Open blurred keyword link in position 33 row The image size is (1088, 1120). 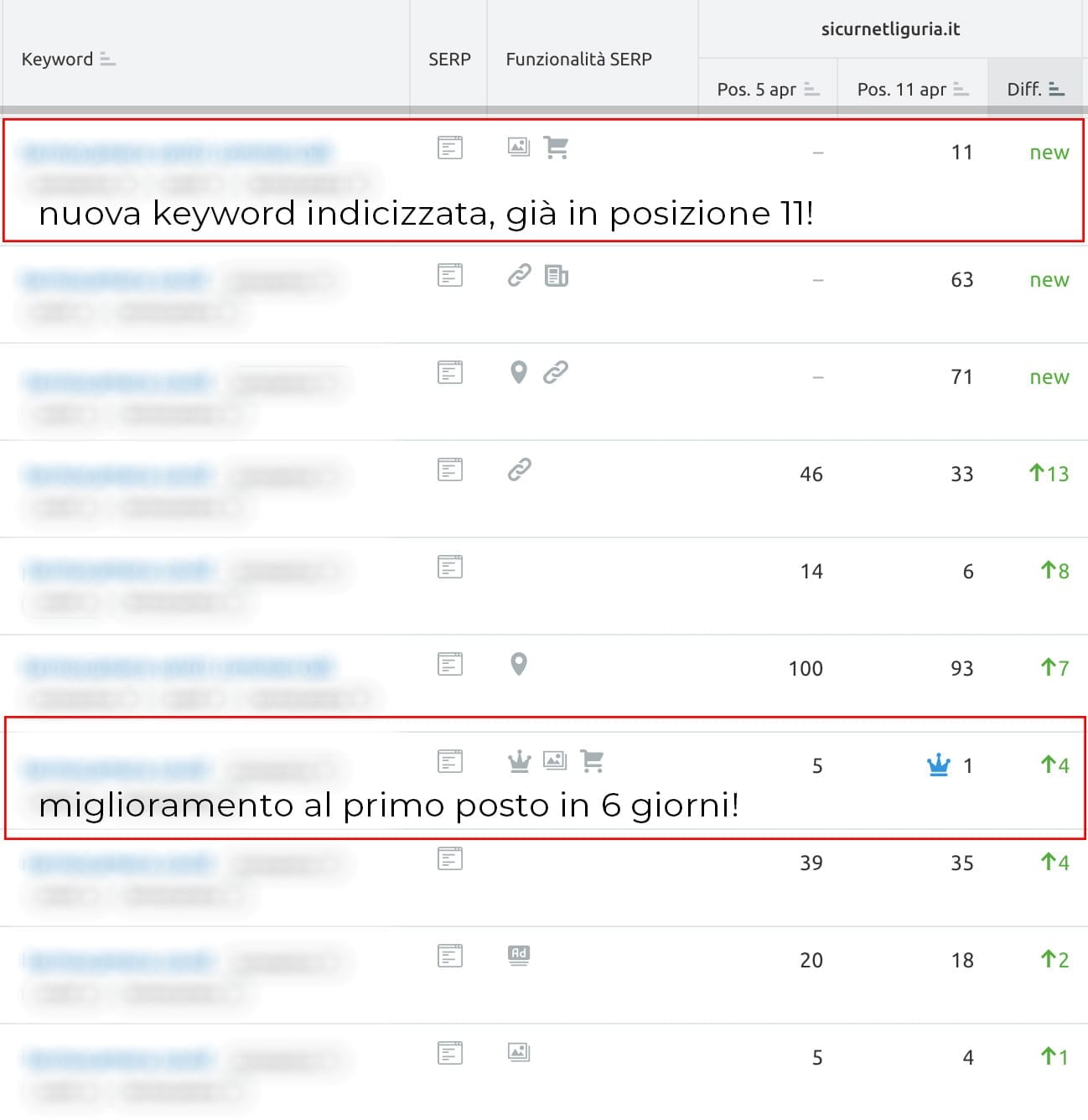tap(117, 475)
